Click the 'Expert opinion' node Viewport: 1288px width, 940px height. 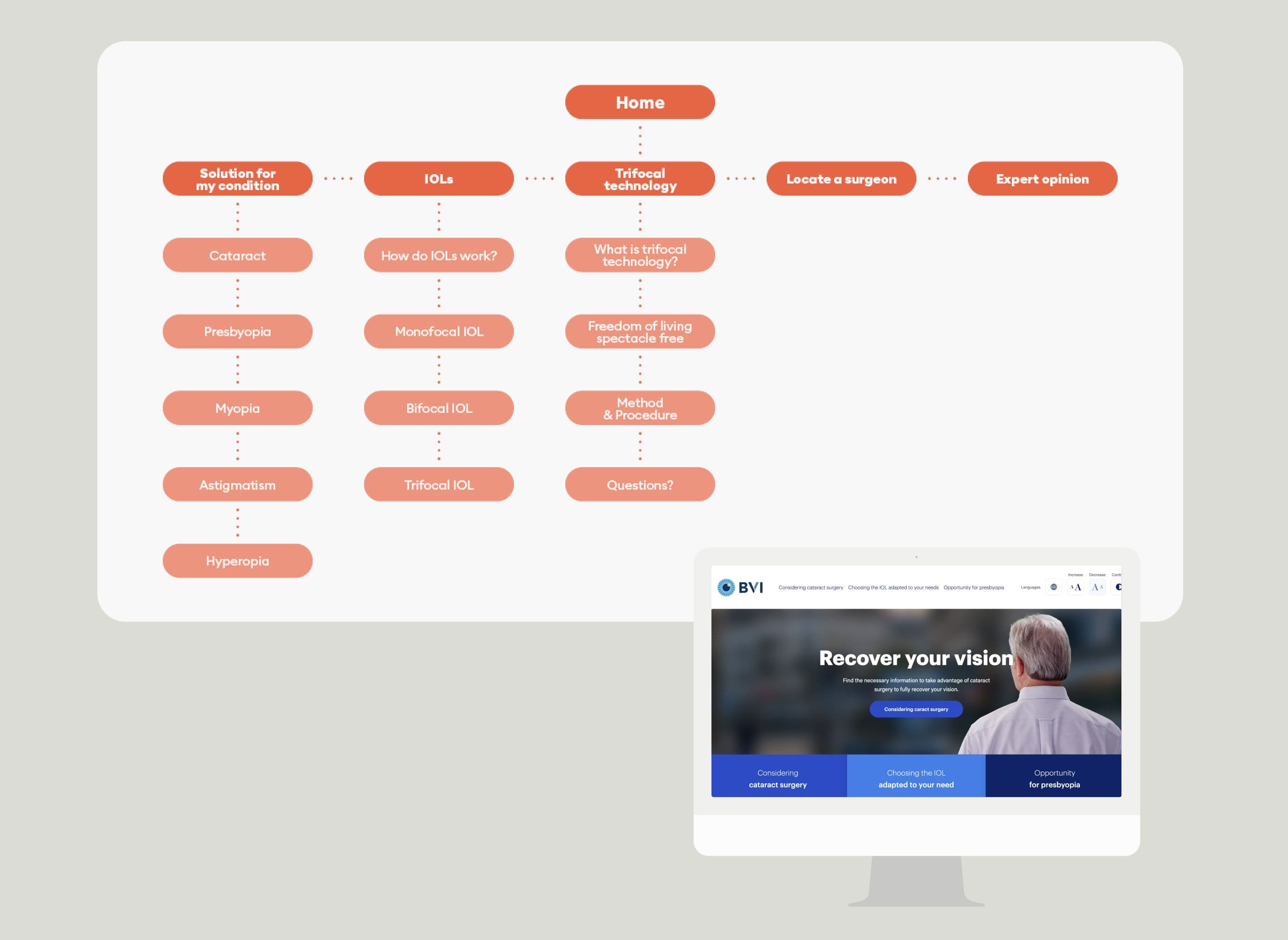[x=1042, y=179]
